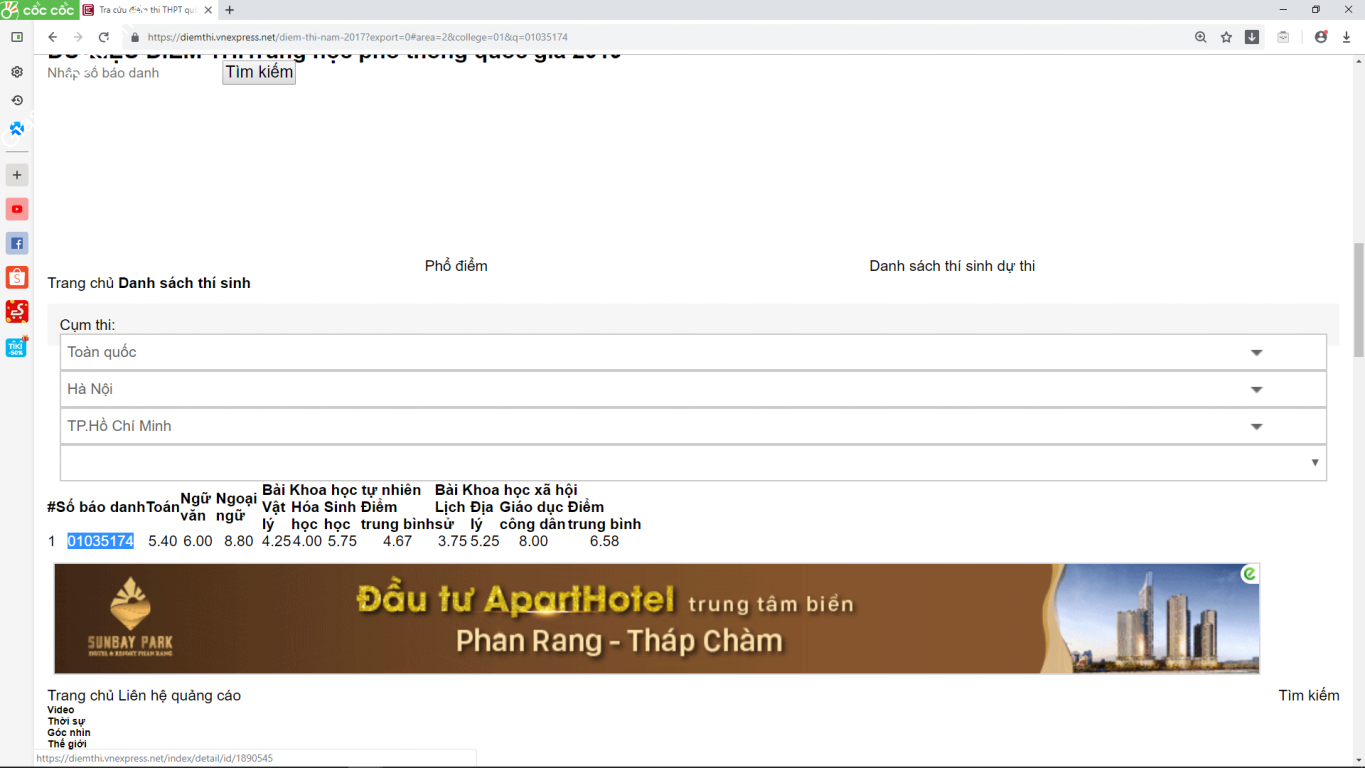Add a new sidebar shortcut
Screen dimensions: 1365x768
(17, 175)
